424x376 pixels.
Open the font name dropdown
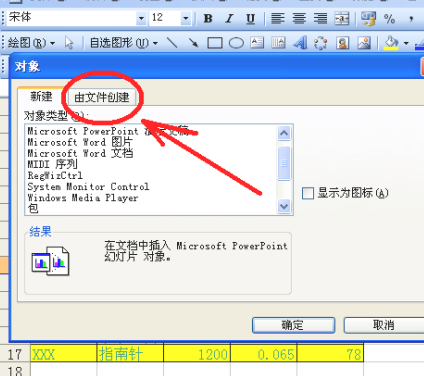tap(141, 18)
